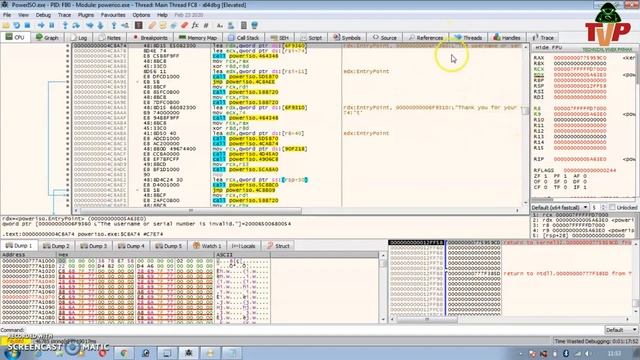Open the Functions fx icon
Screen dimensions: 640x360
pyautogui.click(x=195, y=25)
